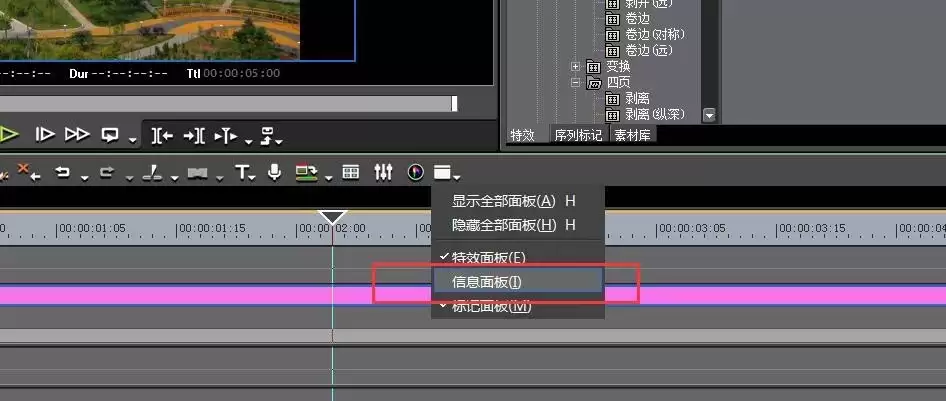Click the undo icon
946x401 pixels.
pos(63,173)
